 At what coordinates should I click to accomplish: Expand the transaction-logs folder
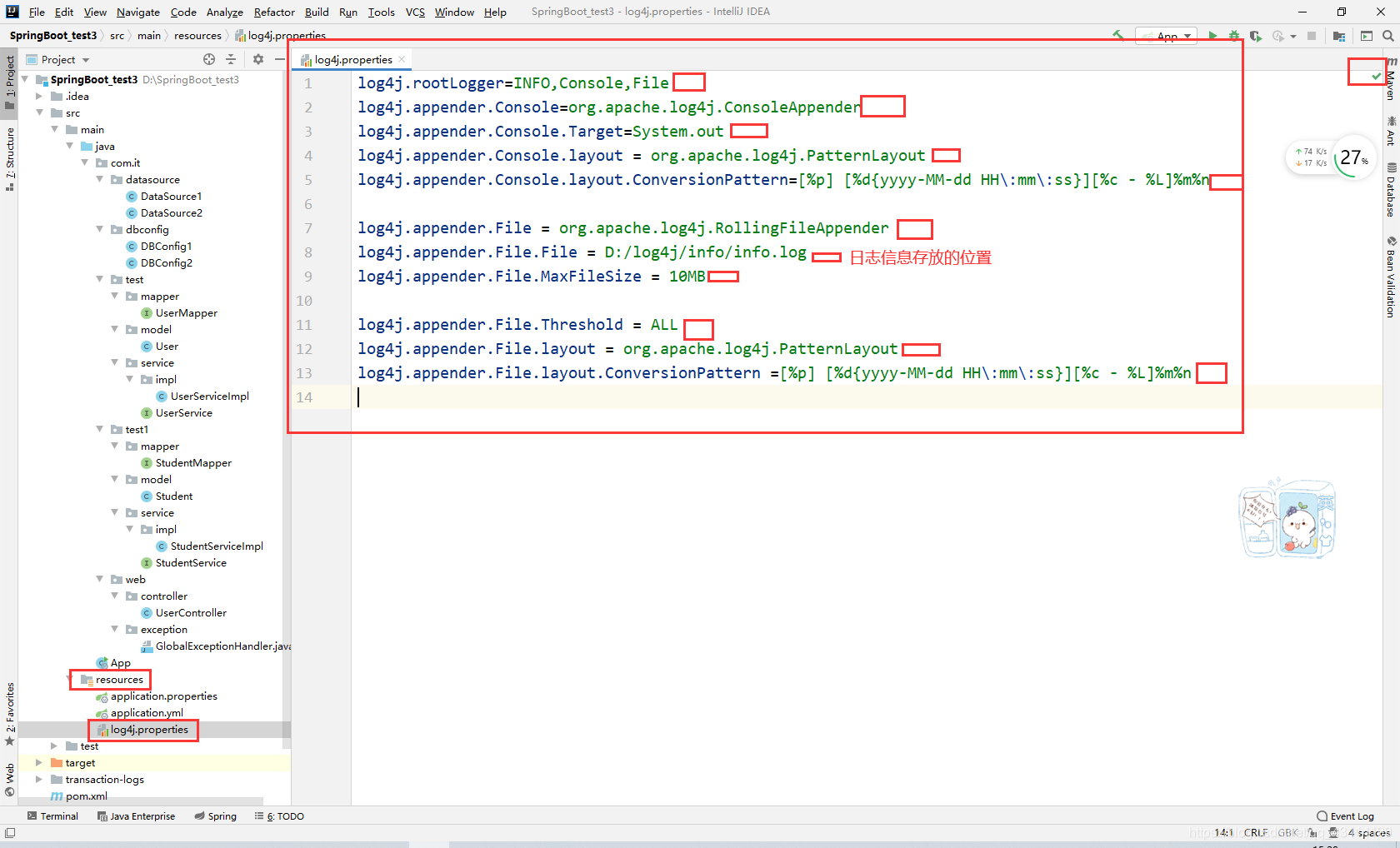[x=39, y=779]
